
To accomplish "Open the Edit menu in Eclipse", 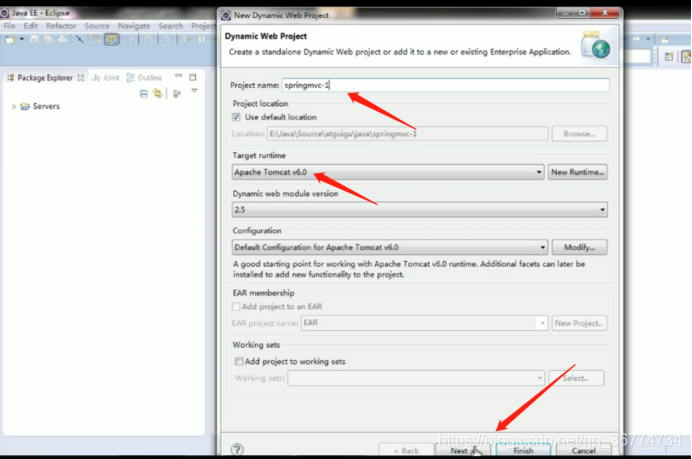I will click(30, 26).
